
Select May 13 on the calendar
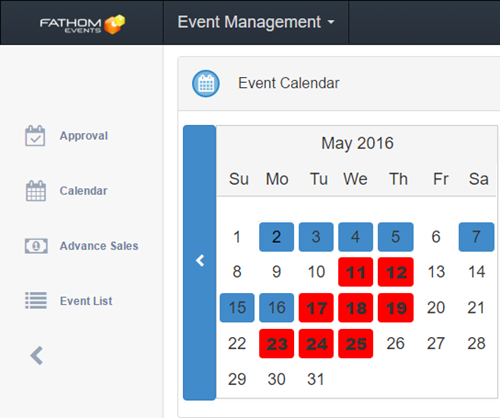click(436, 272)
